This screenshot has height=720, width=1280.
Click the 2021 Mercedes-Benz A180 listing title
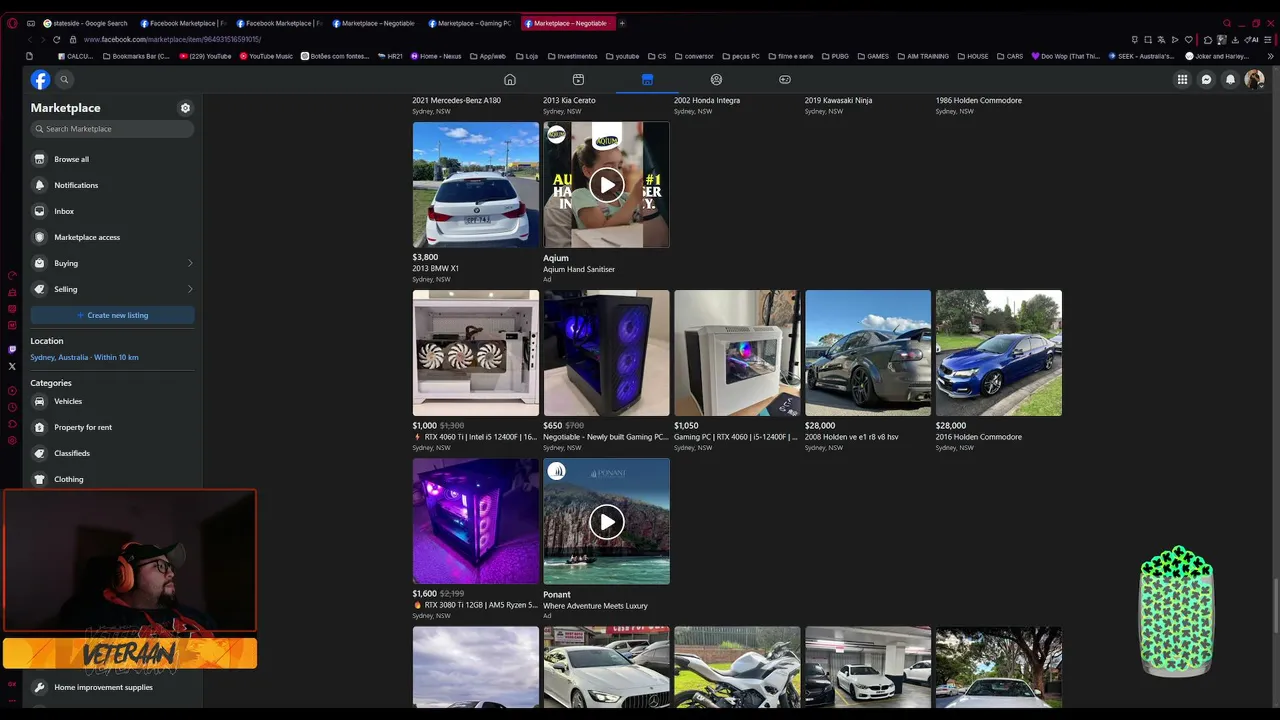click(x=457, y=100)
